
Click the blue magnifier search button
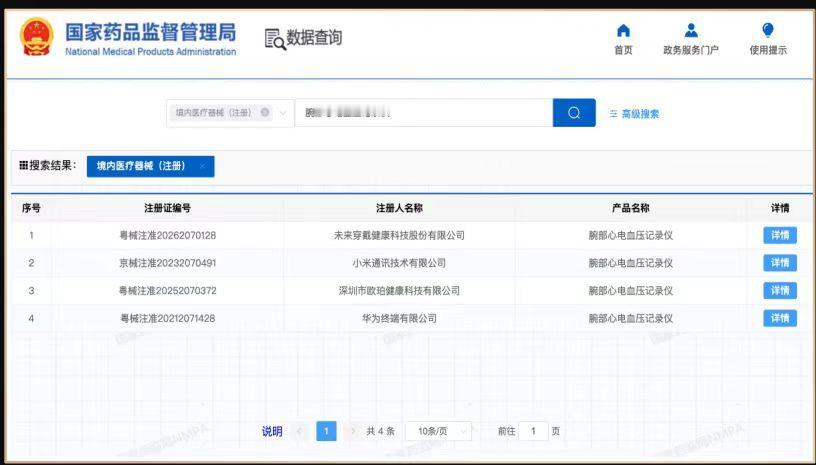[574, 113]
